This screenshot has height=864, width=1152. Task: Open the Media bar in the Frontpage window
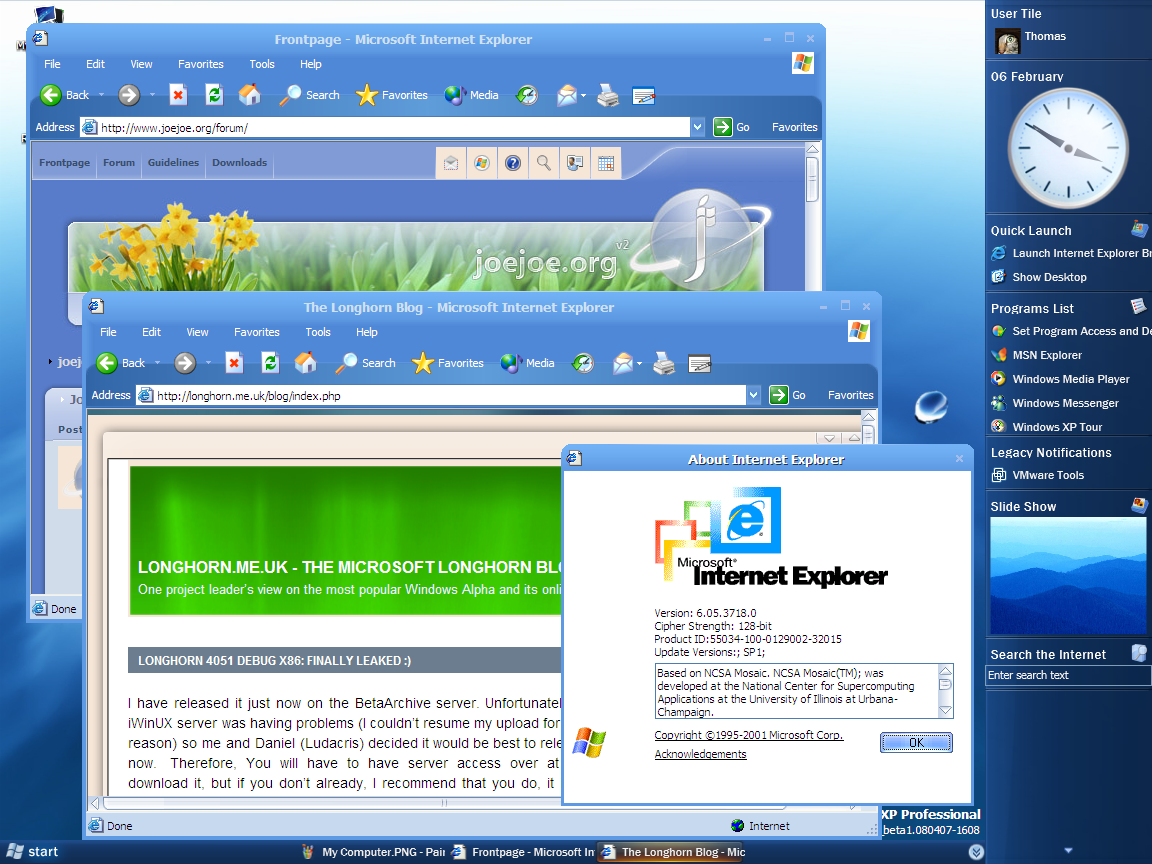472,95
